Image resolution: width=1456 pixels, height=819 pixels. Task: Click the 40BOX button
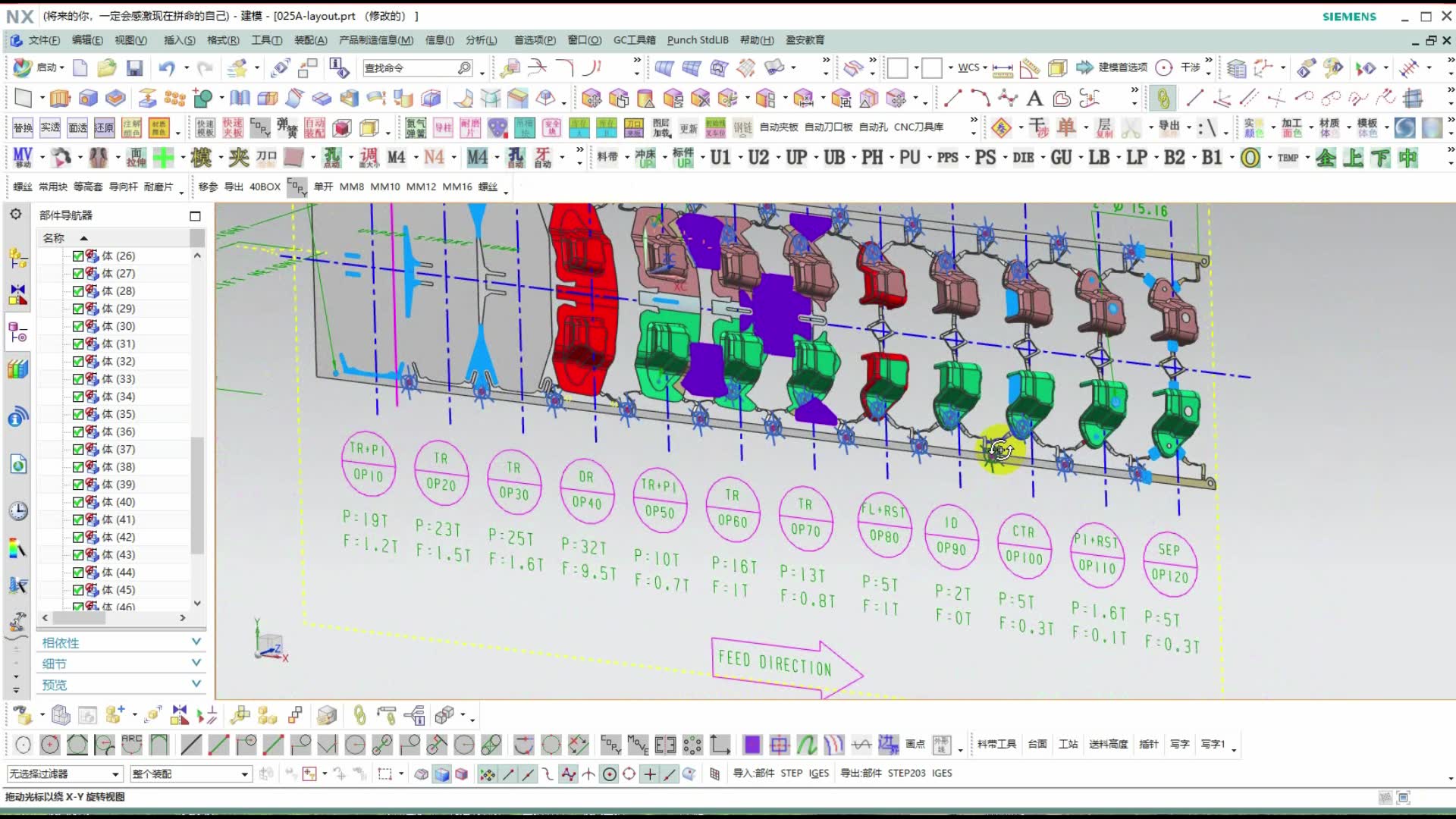point(265,187)
